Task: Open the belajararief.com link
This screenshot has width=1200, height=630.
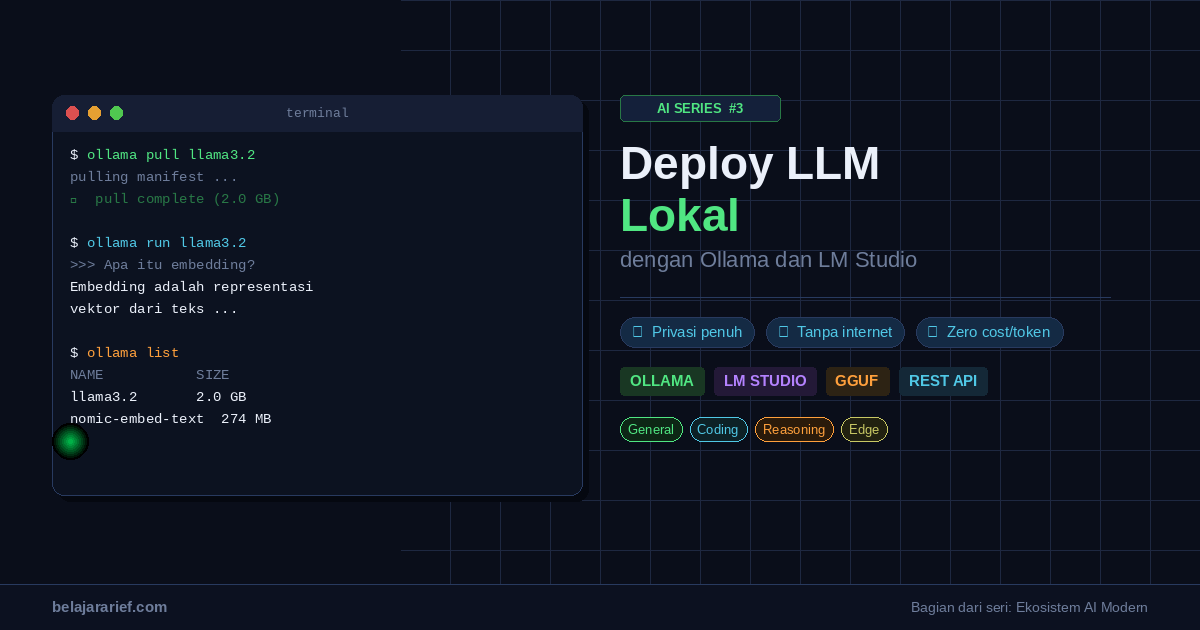Action: pos(110,607)
